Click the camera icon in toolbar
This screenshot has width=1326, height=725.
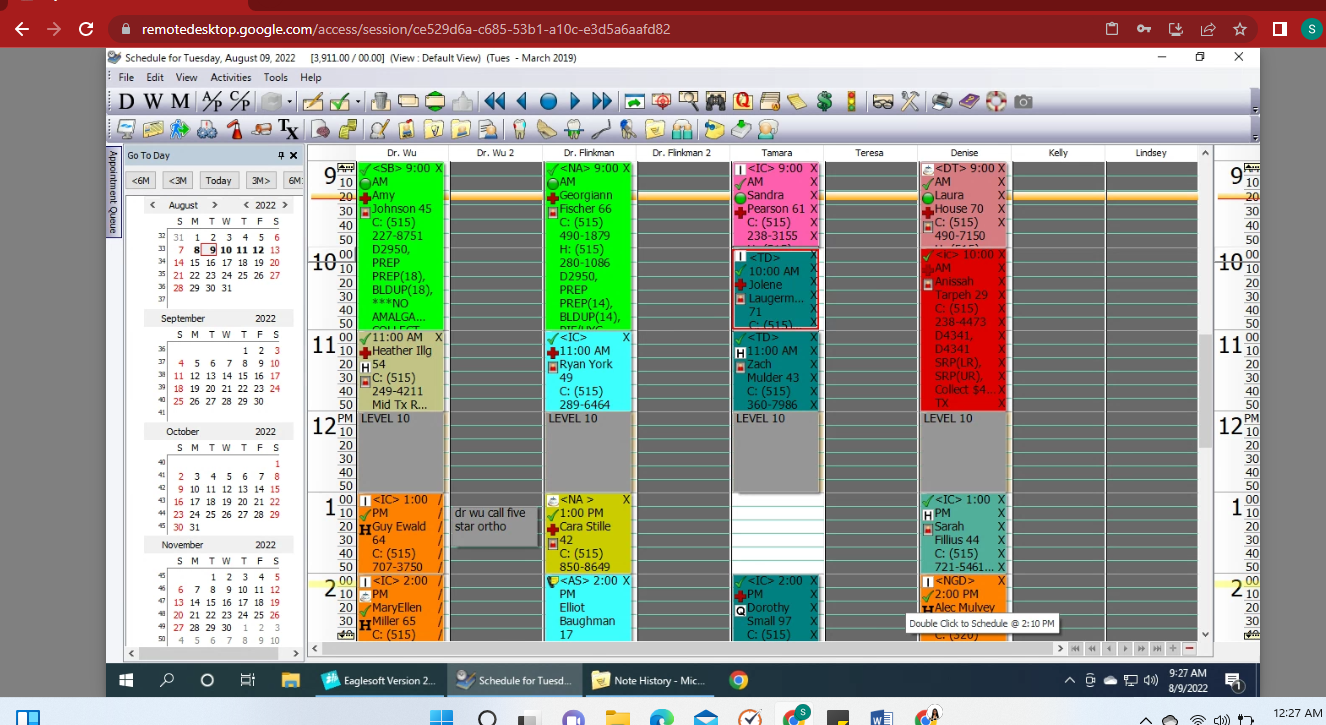pyautogui.click(x=1023, y=101)
